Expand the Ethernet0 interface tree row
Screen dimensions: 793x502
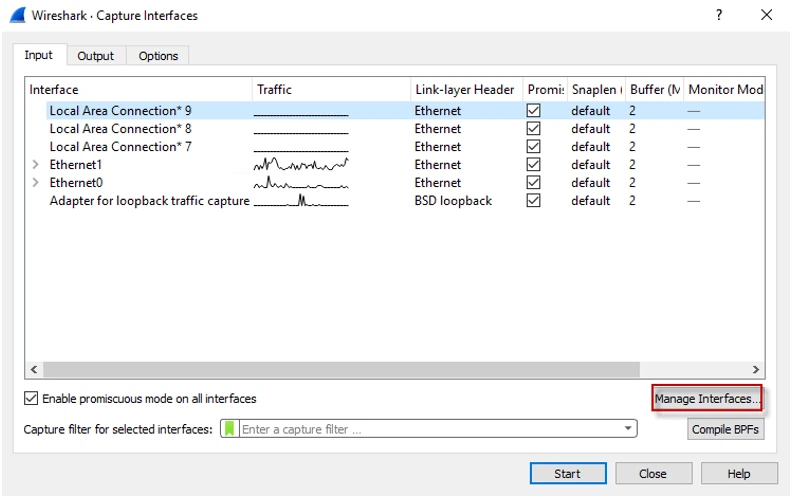pyautogui.click(x=36, y=183)
